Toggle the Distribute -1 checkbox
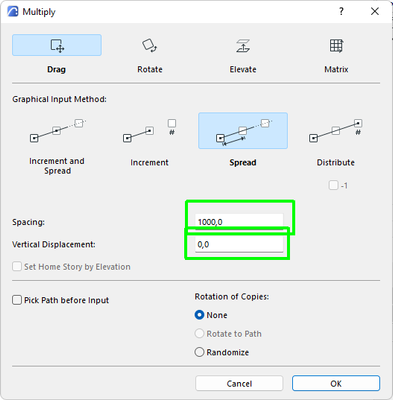 333,185
